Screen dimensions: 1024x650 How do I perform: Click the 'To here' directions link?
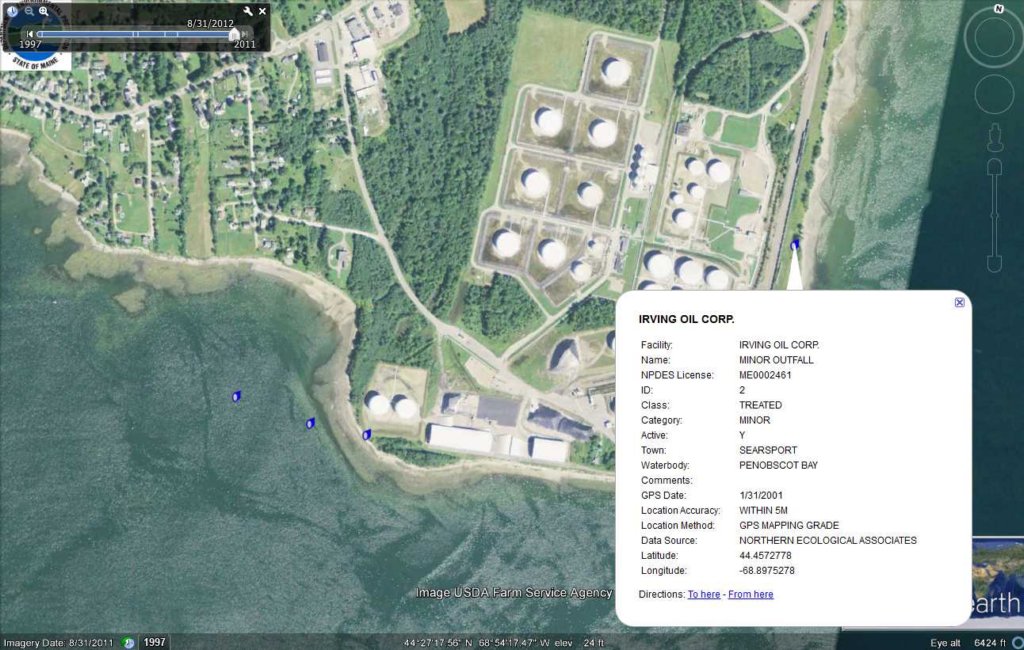[703, 594]
